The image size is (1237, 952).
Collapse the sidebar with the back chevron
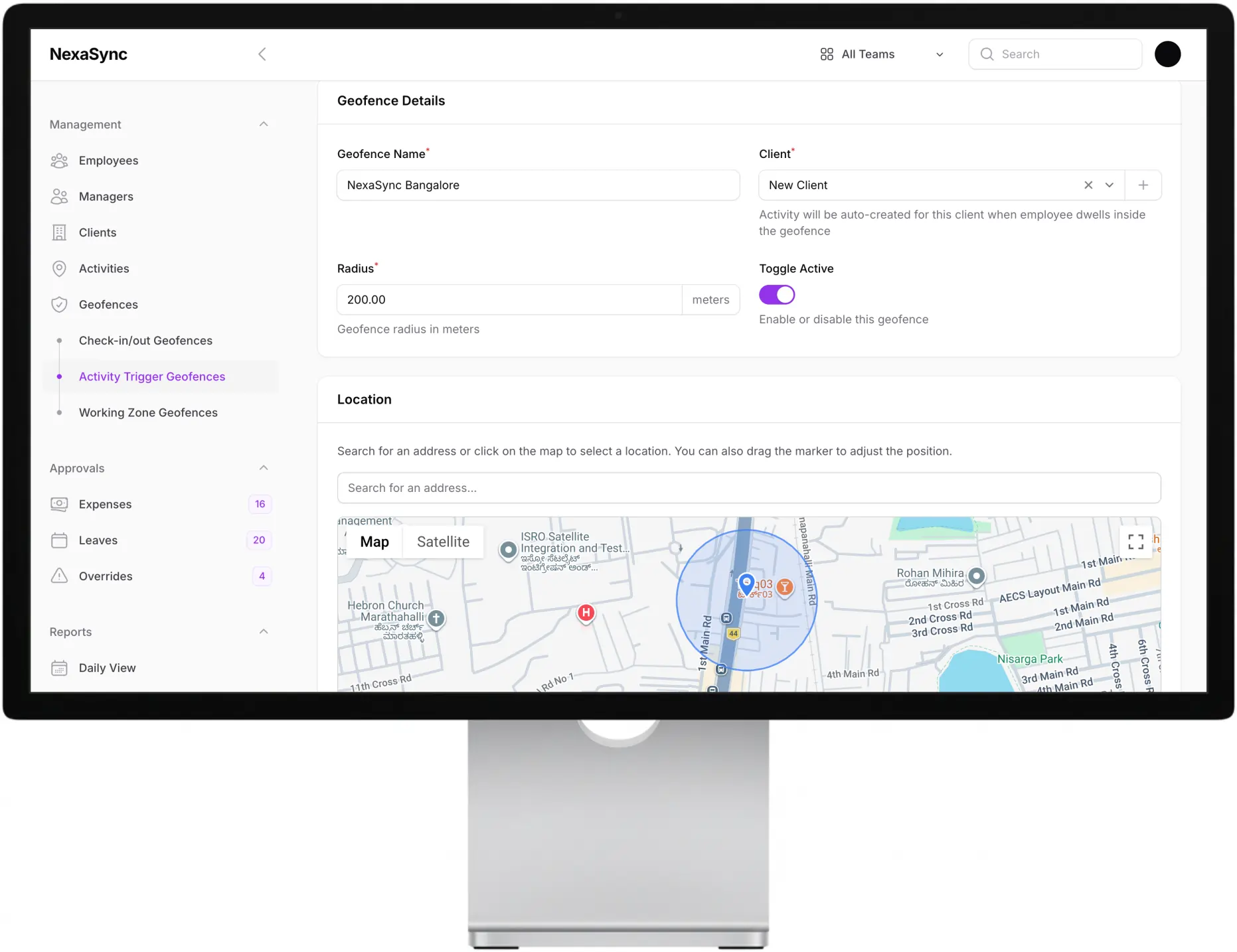(x=262, y=54)
